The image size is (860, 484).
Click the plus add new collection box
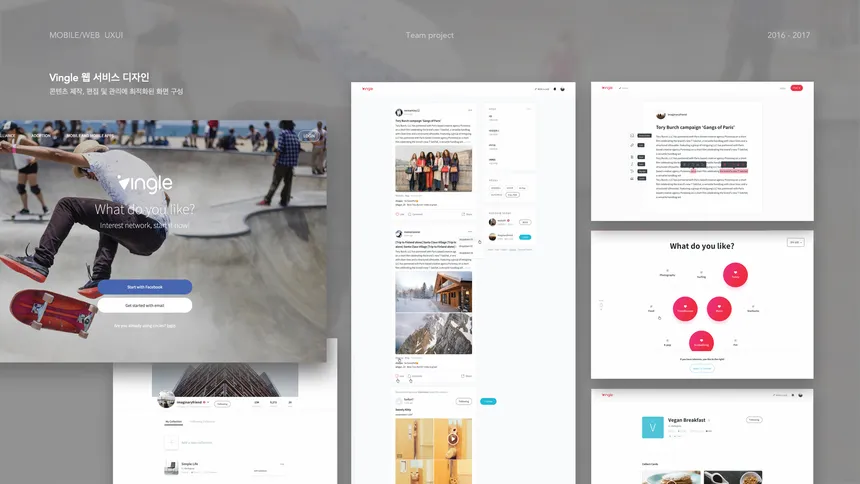coord(171,442)
